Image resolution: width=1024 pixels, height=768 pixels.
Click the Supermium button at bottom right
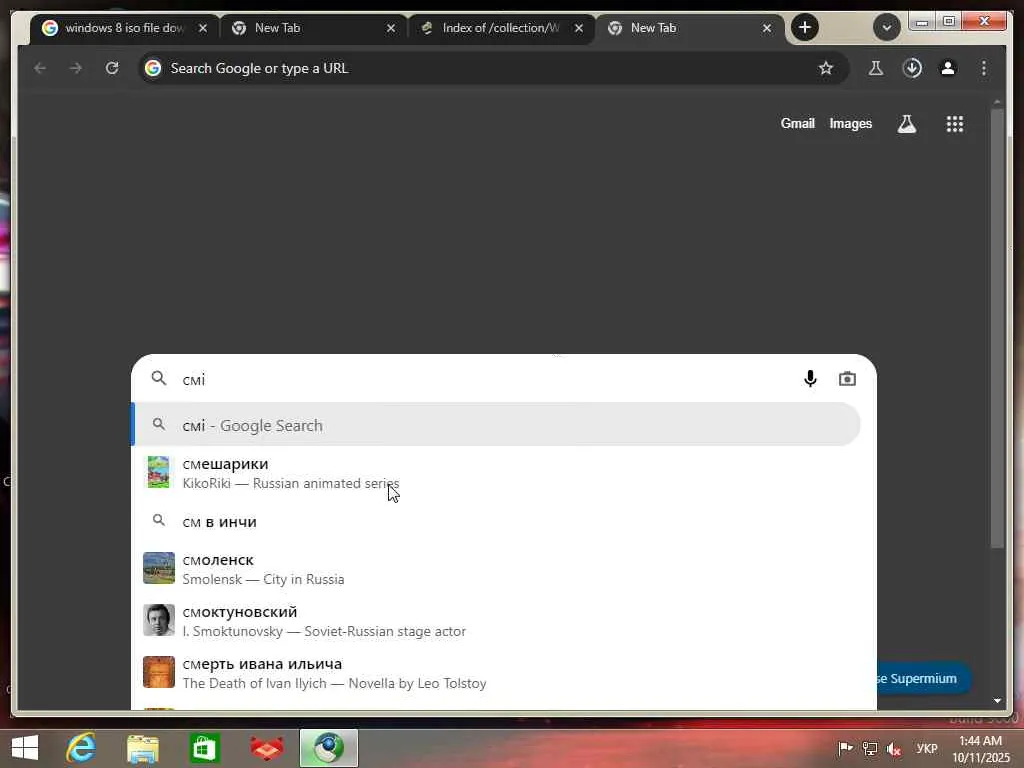[923, 679]
